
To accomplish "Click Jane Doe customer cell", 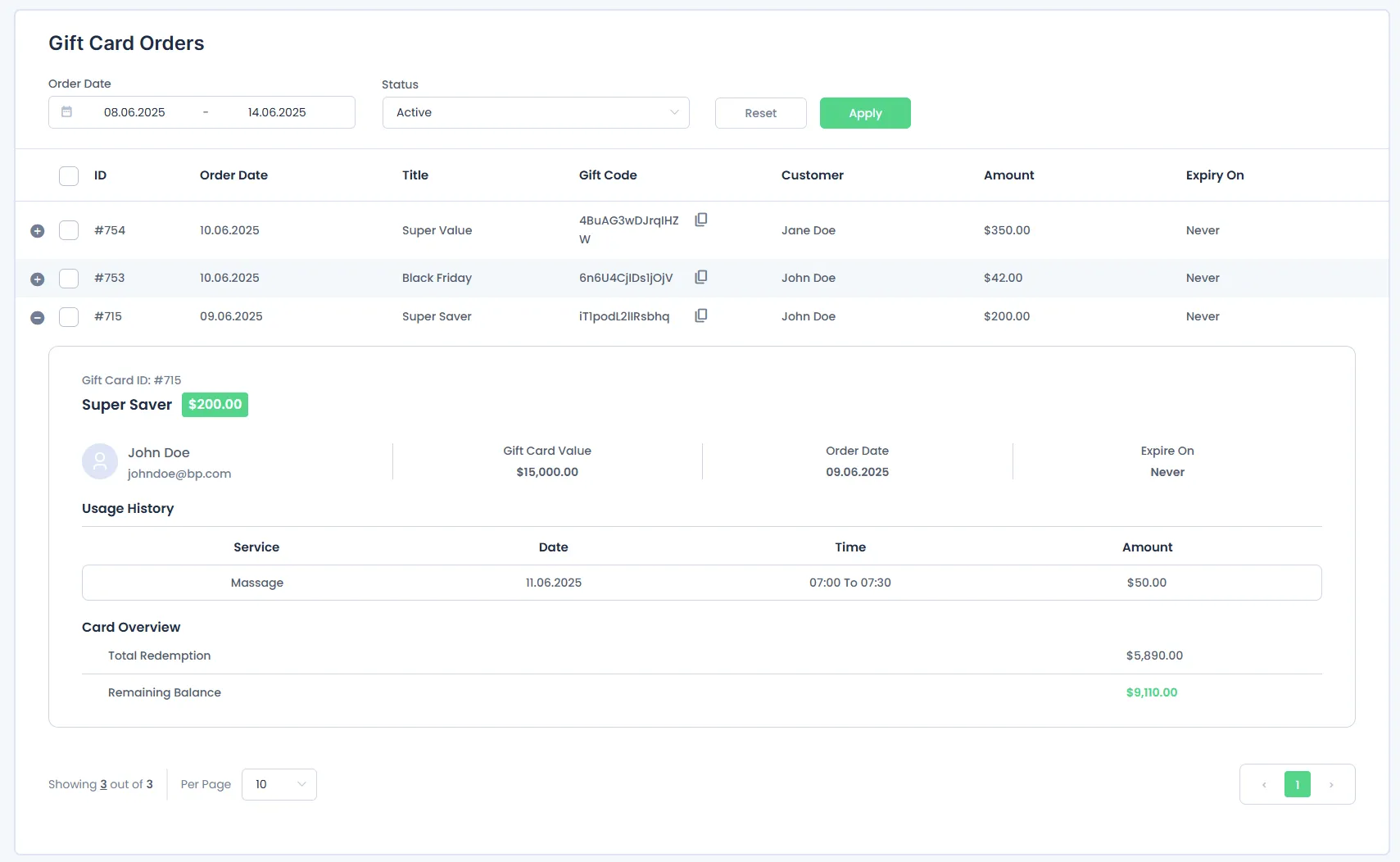I will 809,230.
